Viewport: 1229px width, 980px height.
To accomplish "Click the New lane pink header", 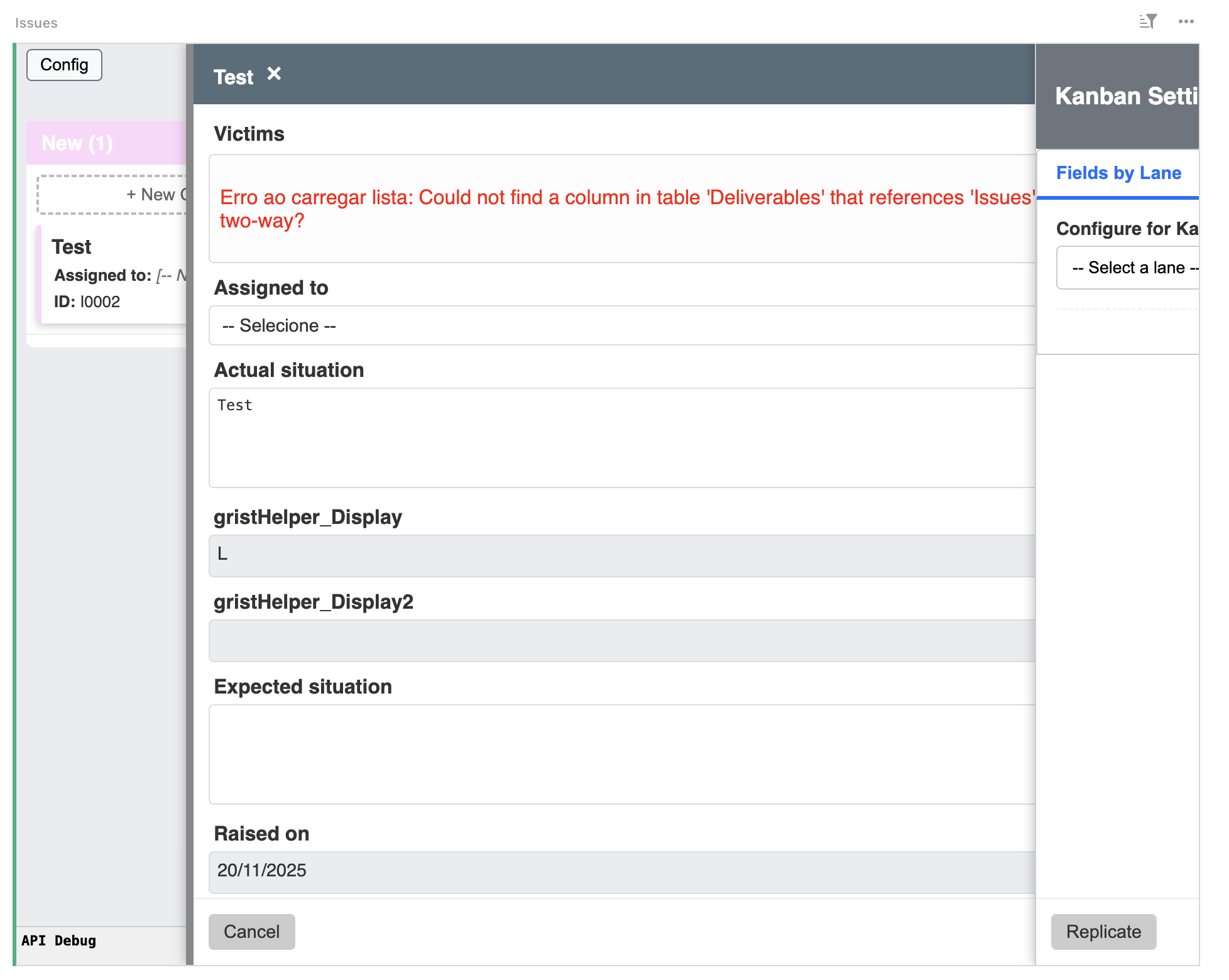I will (107, 143).
